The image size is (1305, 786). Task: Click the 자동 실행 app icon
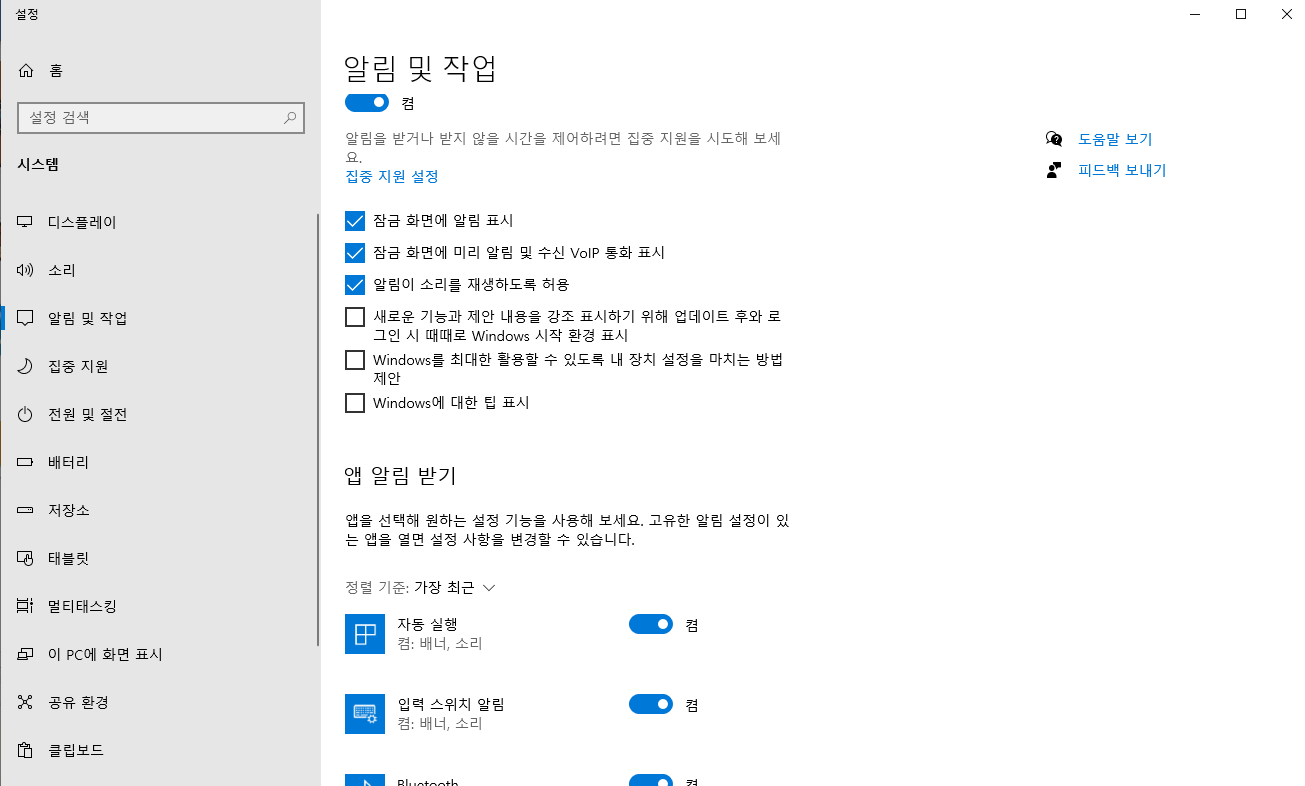365,634
